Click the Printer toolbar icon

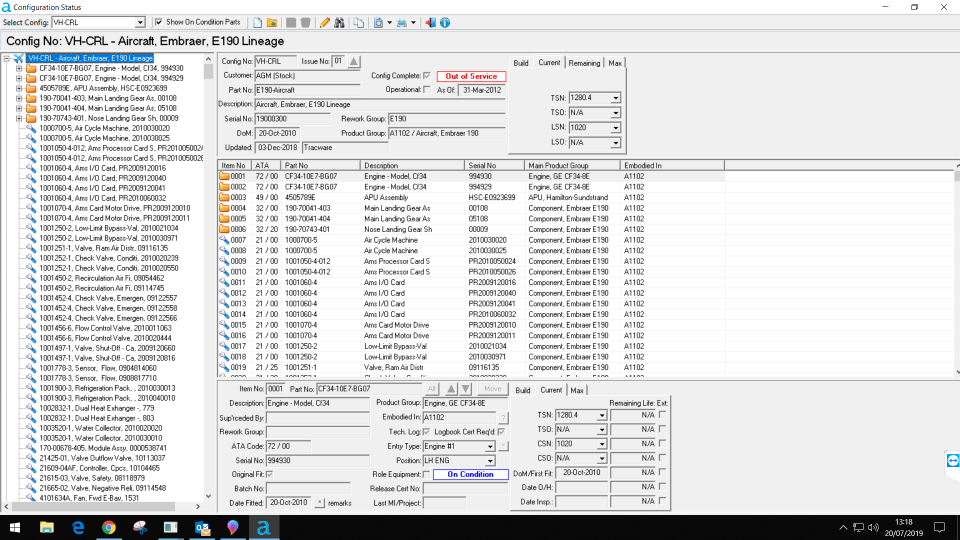pos(402,23)
